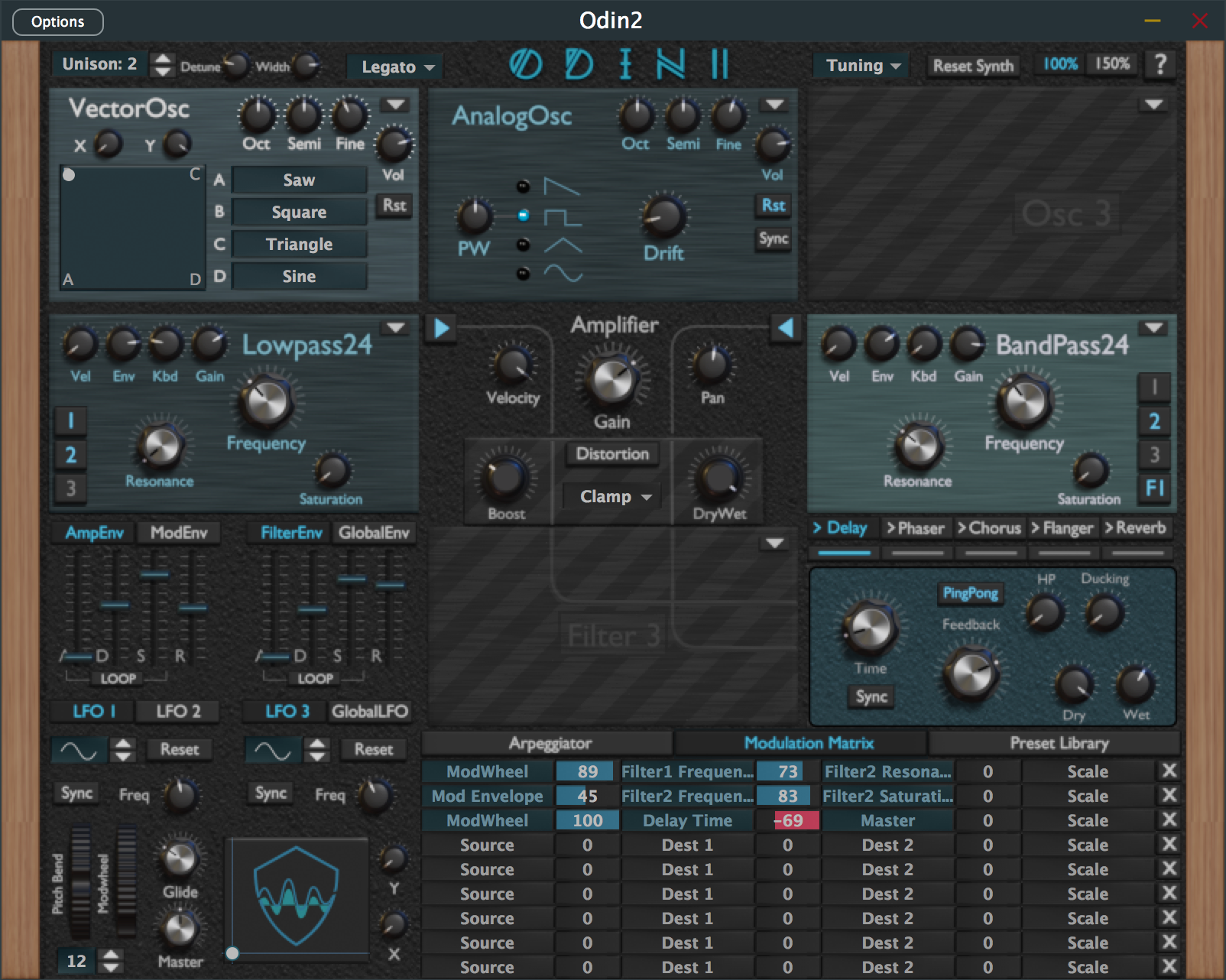The image size is (1226, 980).
Task: Delete the Delay Time modulation row
Action: click(1169, 819)
